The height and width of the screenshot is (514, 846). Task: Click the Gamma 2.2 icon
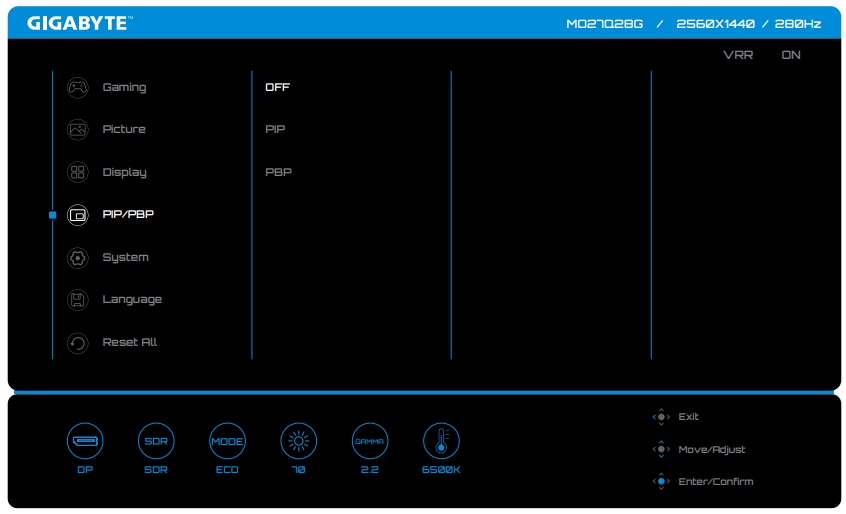coord(369,441)
